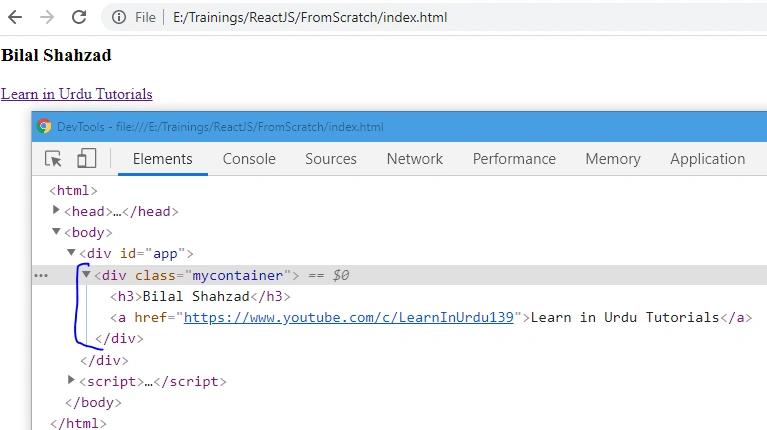Select the opening html tag line
This screenshot has width=767, height=430.
click(x=73, y=190)
